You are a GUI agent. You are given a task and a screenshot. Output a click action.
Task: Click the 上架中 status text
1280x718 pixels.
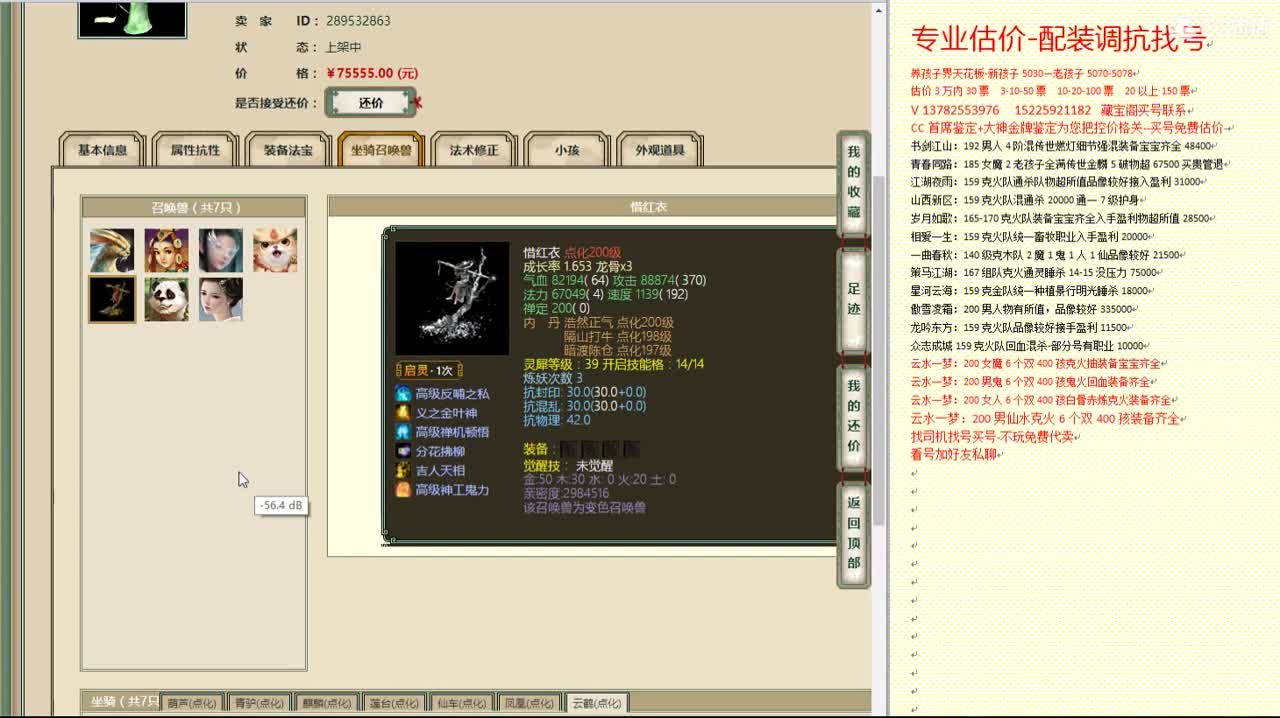pyautogui.click(x=343, y=47)
